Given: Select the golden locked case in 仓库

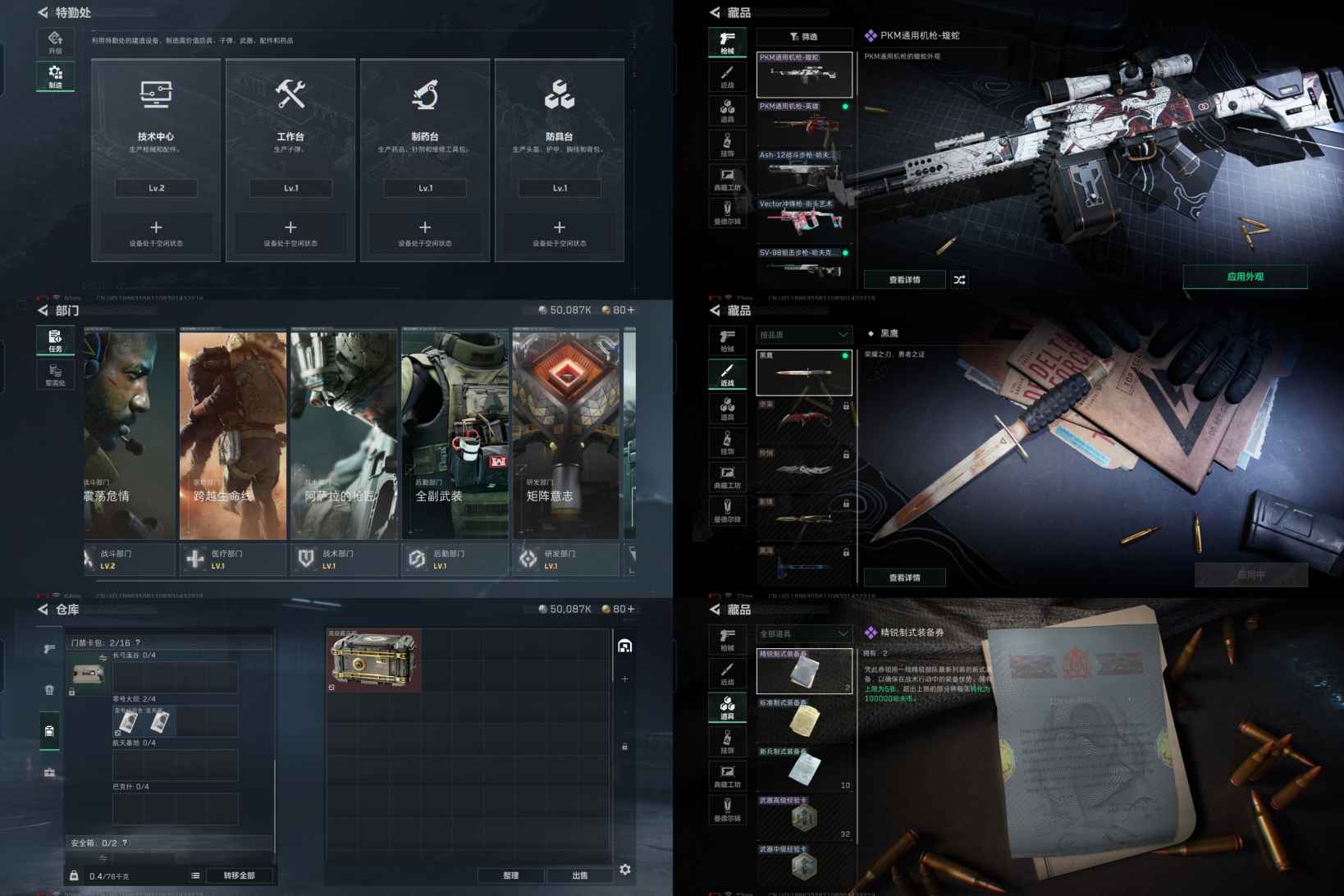Looking at the screenshot, I should tap(373, 660).
